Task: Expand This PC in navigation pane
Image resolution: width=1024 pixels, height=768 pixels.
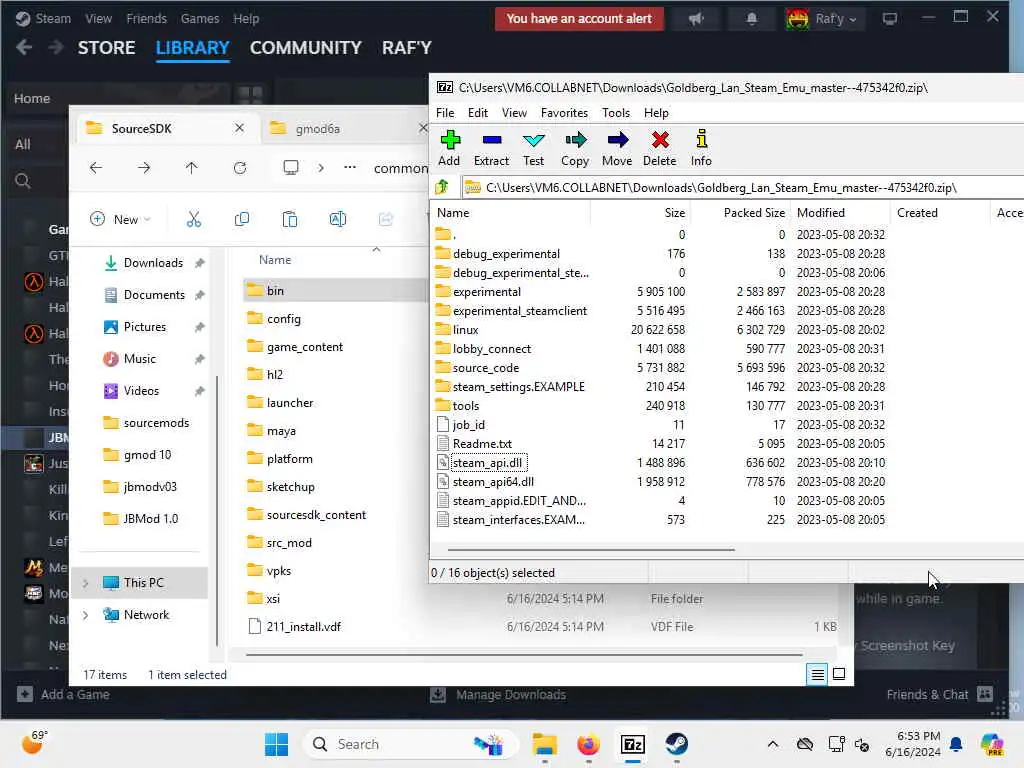Action: 86,583
